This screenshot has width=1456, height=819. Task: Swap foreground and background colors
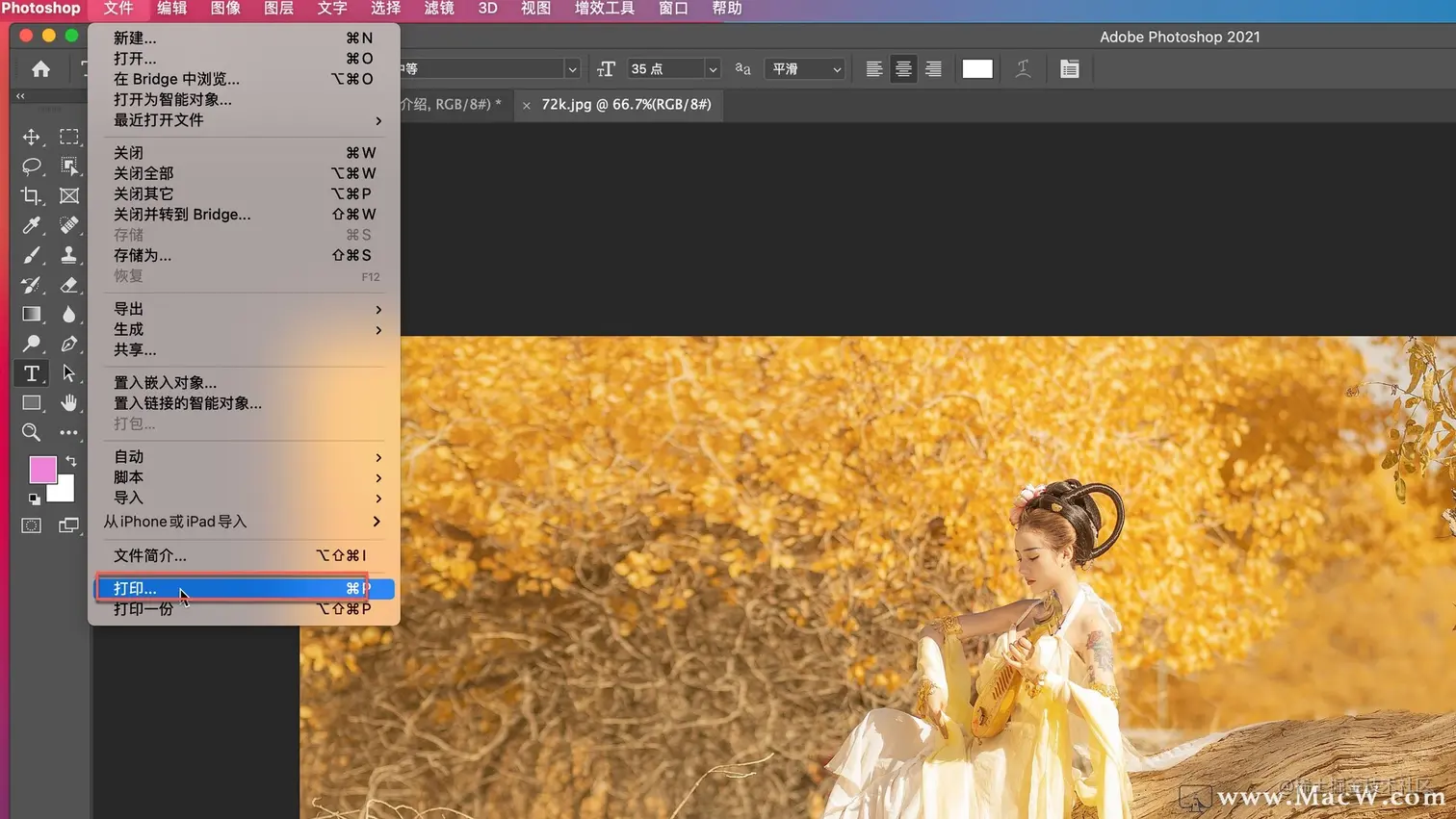point(70,461)
